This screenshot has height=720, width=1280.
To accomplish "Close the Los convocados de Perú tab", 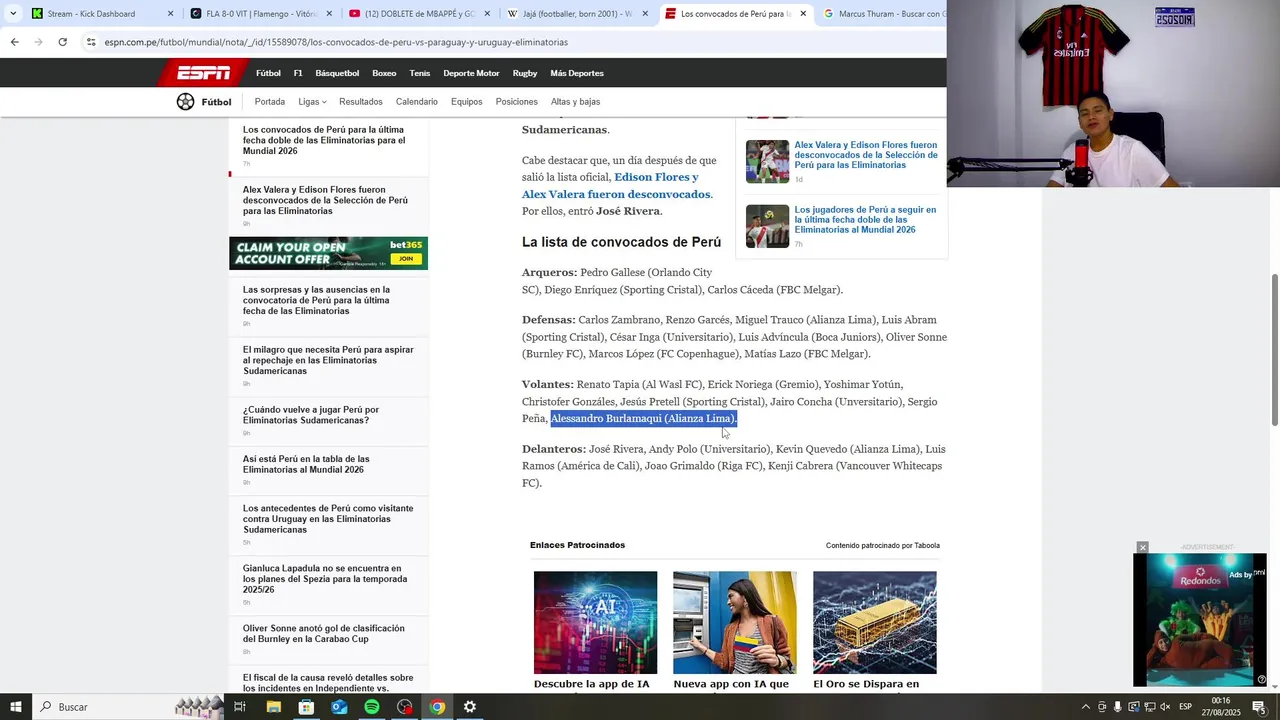I will pyautogui.click(x=803, y=14).
